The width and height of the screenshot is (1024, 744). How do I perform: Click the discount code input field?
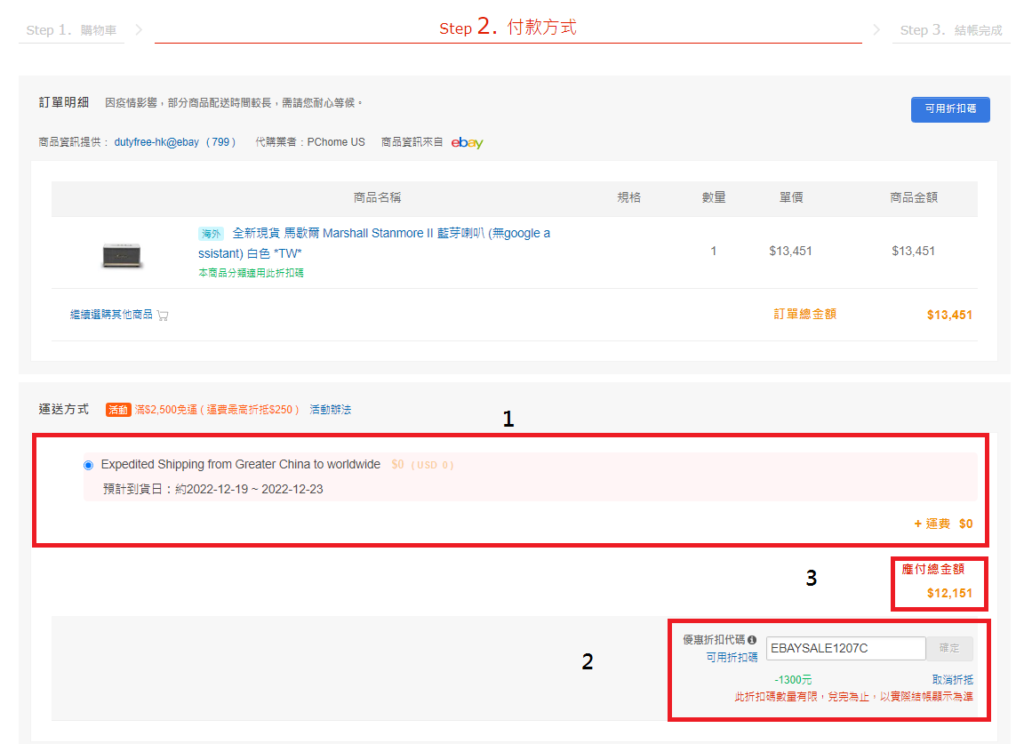pyautogui.click(x=845, y=648)
